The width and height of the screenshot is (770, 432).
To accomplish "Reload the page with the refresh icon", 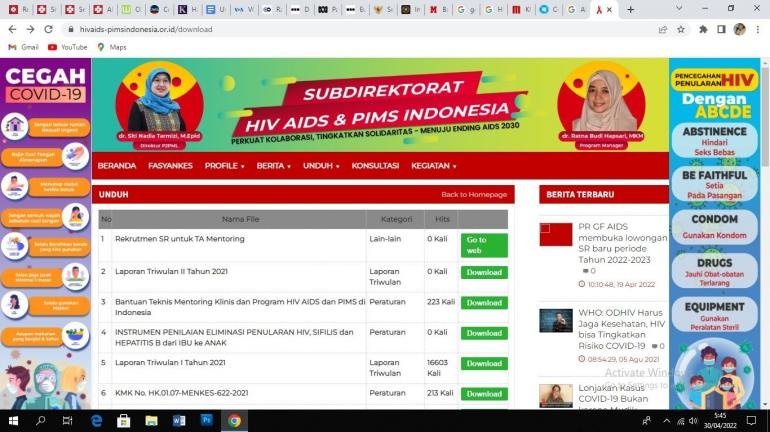I will (47, 29).
